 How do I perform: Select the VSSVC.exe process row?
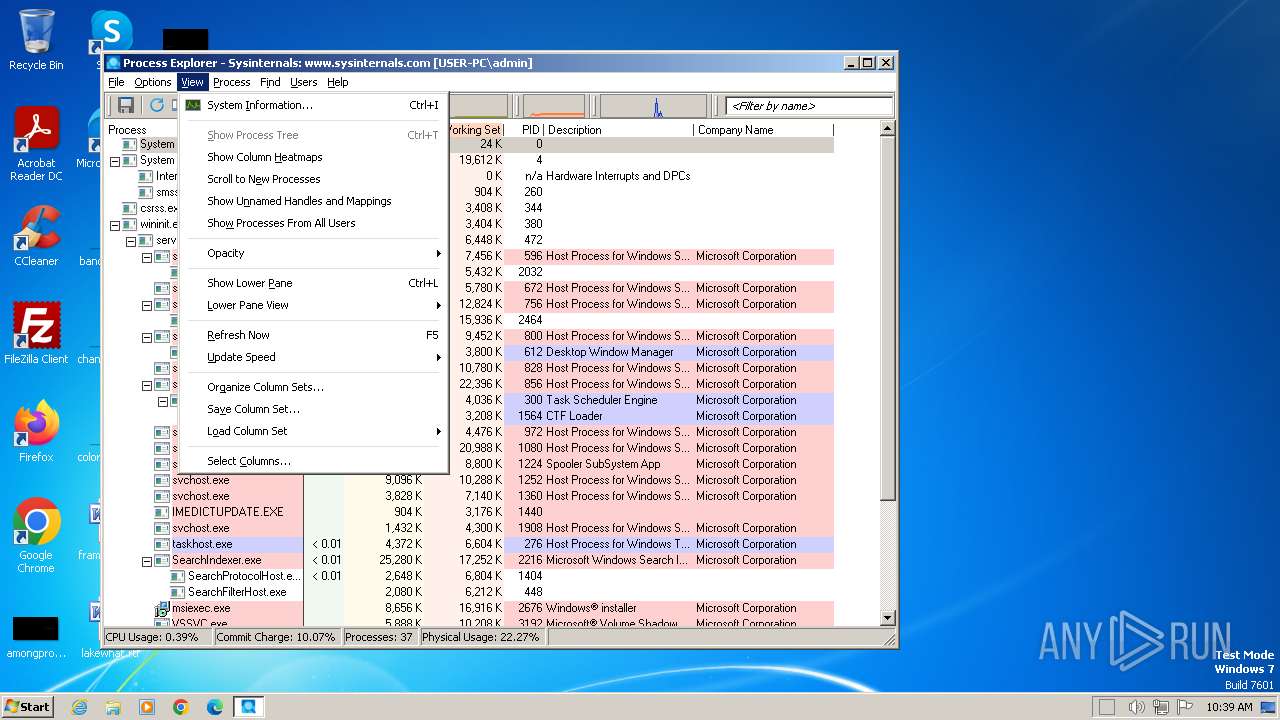pos(469,623)
